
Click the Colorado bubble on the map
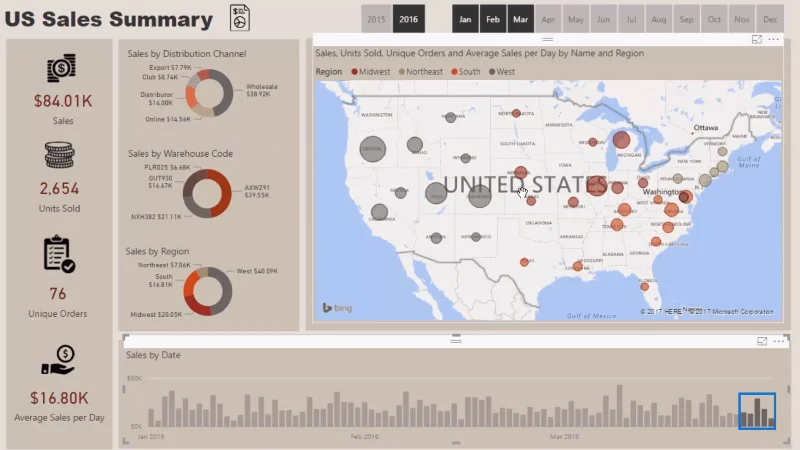coord(480,196)
